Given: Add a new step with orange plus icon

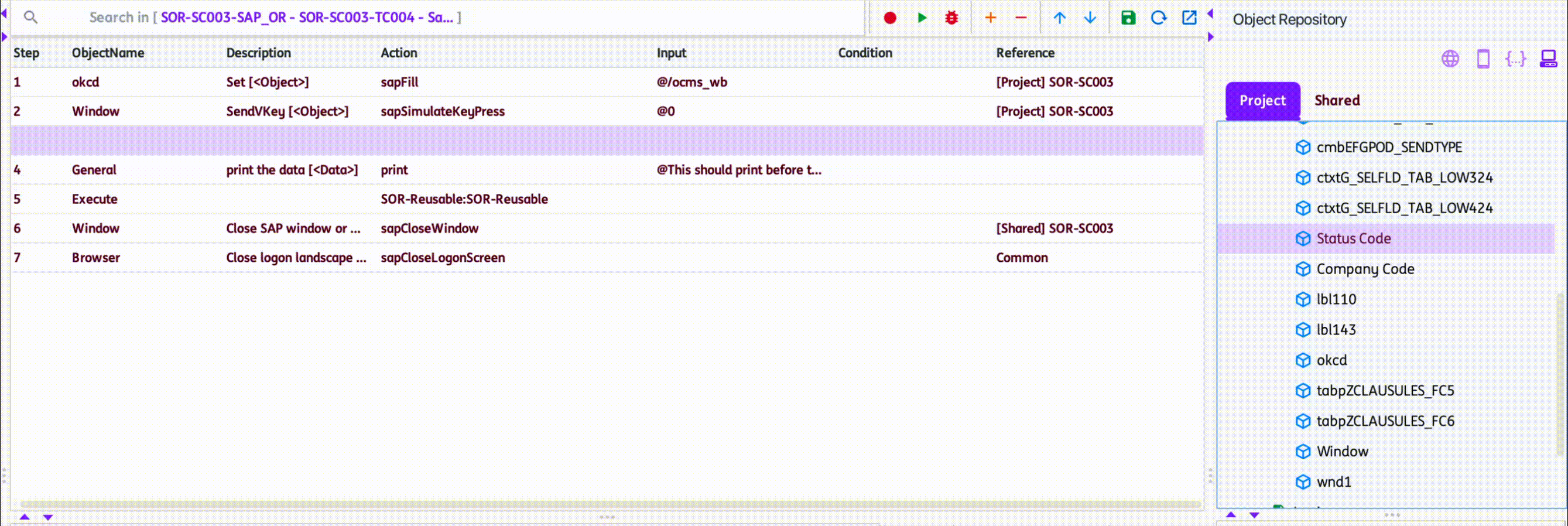Looking at the screenshot, I should click(x=990, y=18).
